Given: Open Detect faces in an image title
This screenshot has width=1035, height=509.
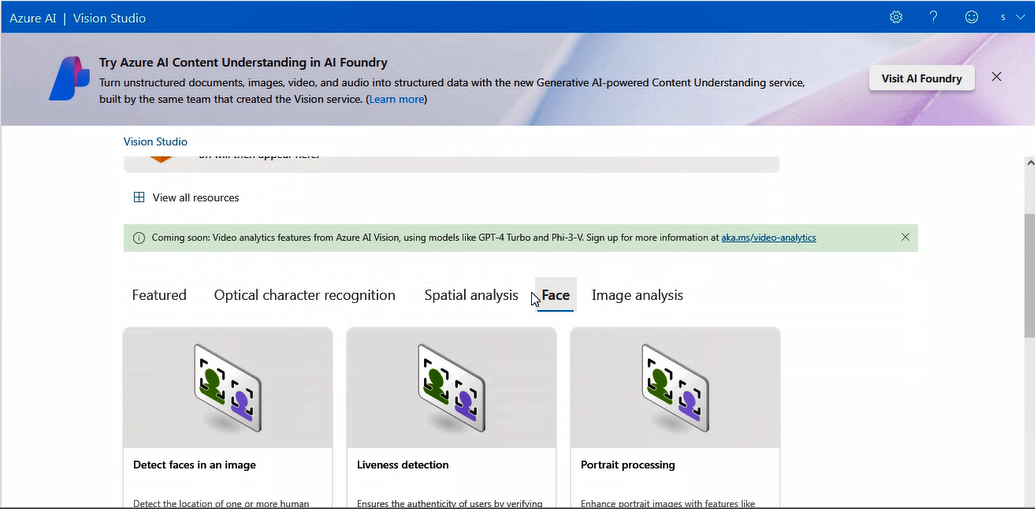Looking at the screenshot, I should pyautogui.click(x=194, y=465).
